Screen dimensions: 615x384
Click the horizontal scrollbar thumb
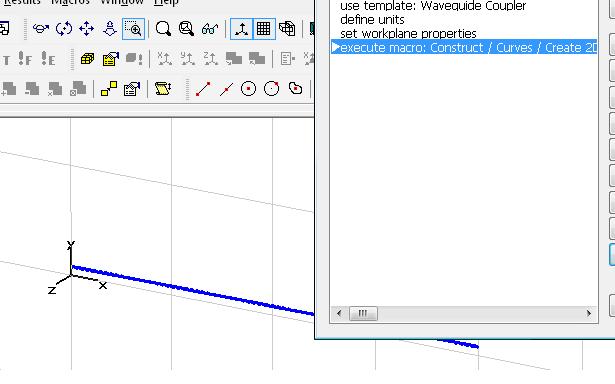[363, 313]
